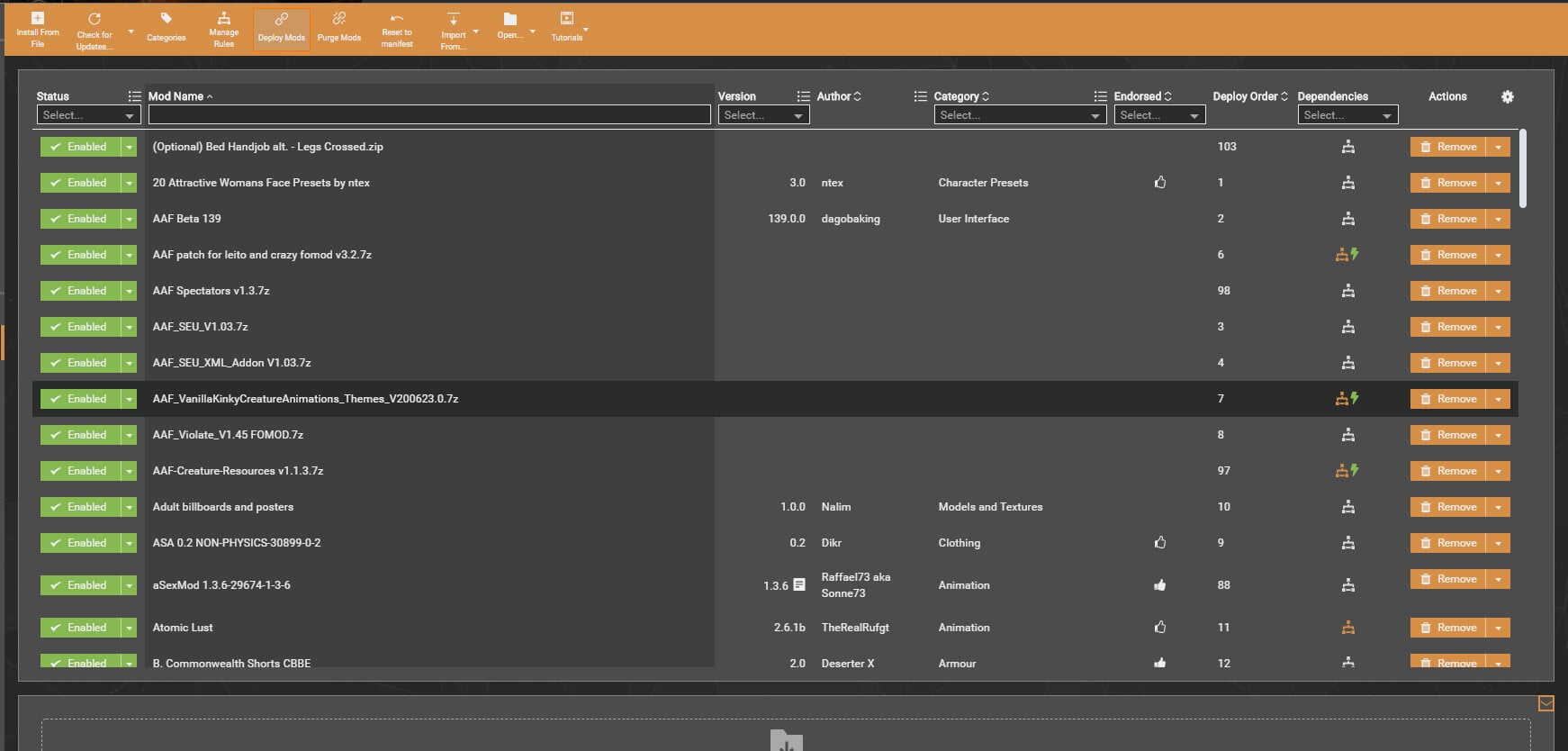Click endorse thumb for Atomic Lust
This screenshot has width=1568, height=751.
coord(1160,628)
